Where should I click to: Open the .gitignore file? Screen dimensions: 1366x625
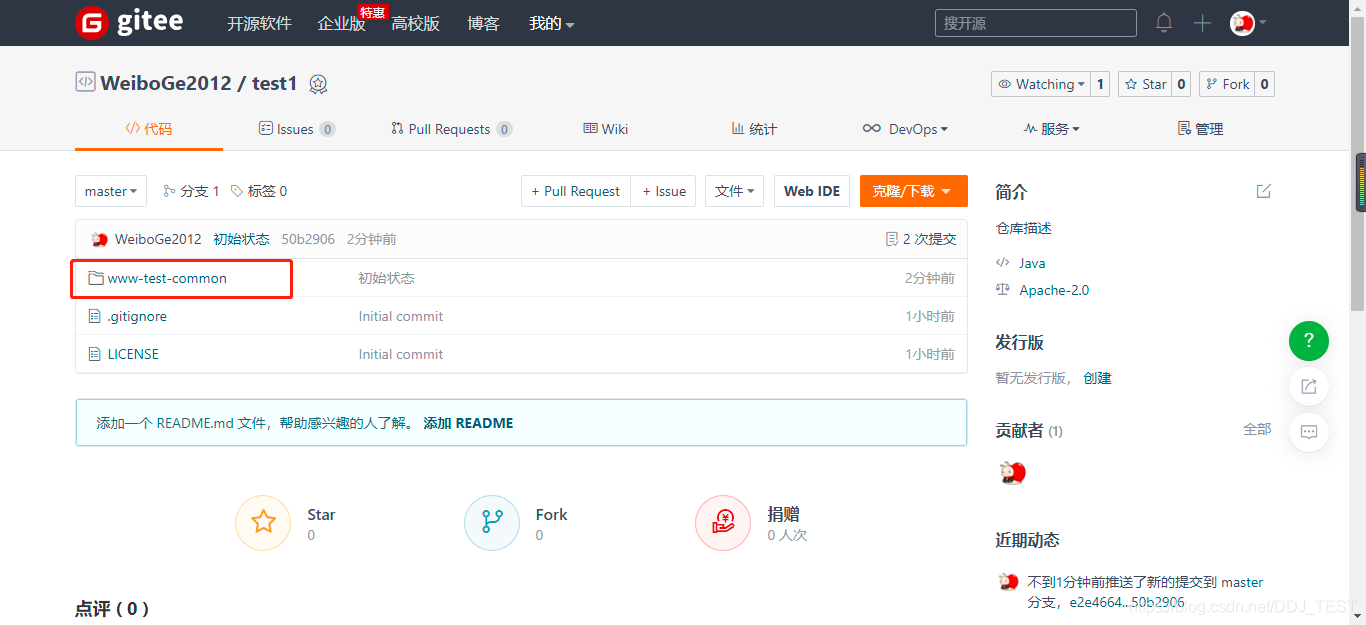coord(137,316)
